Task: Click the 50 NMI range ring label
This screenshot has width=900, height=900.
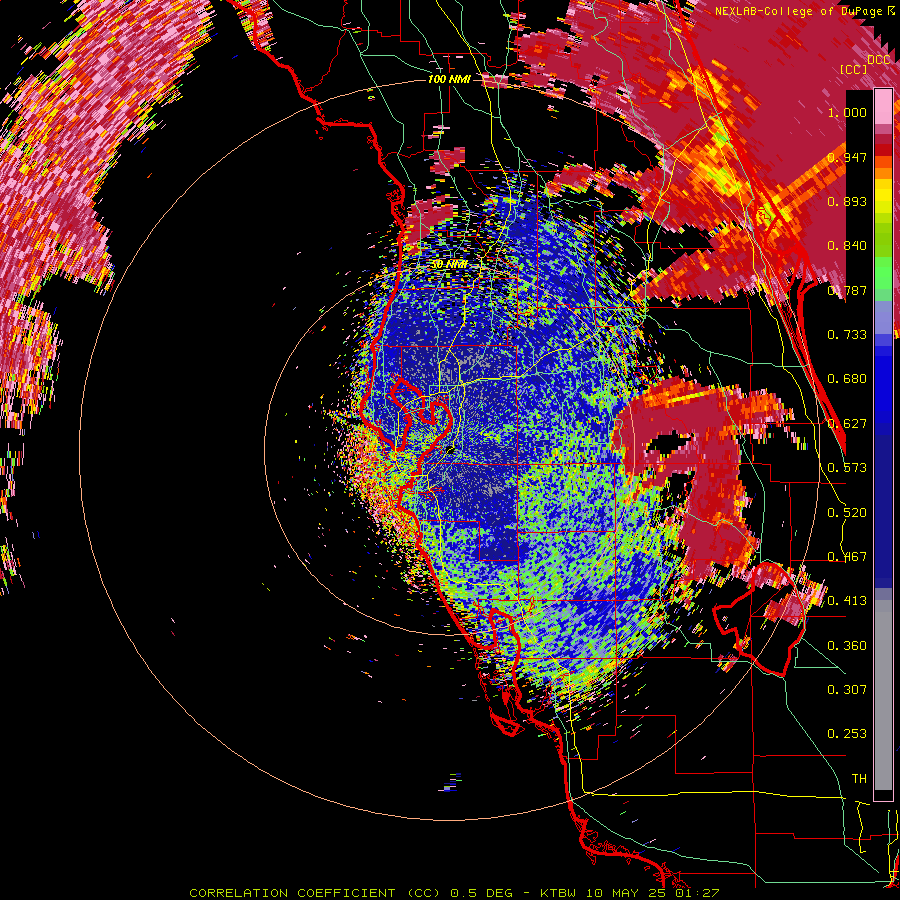Action: pyautogui.click(x=449, y=265)
